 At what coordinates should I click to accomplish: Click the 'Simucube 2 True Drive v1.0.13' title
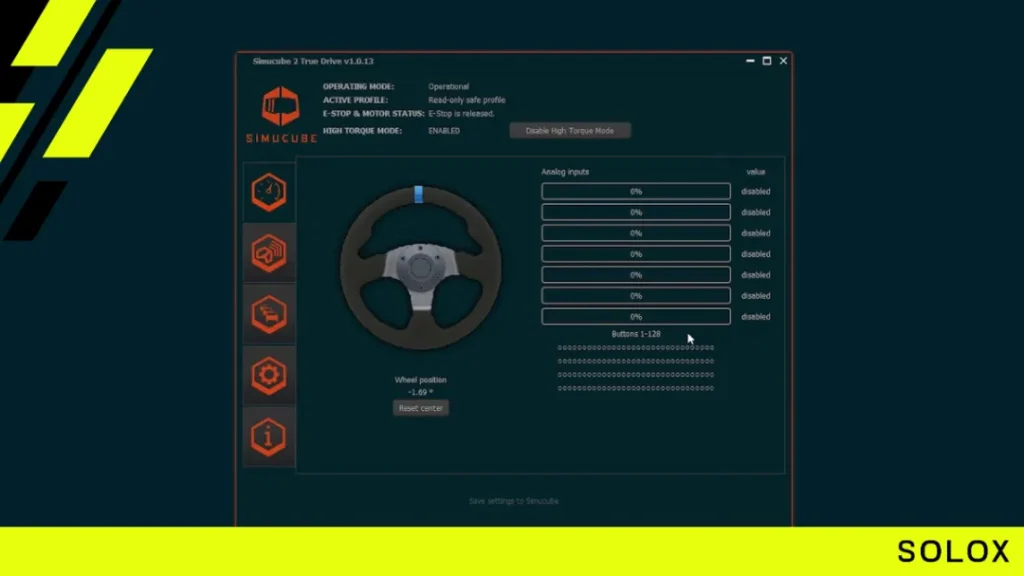click(313, 61)
